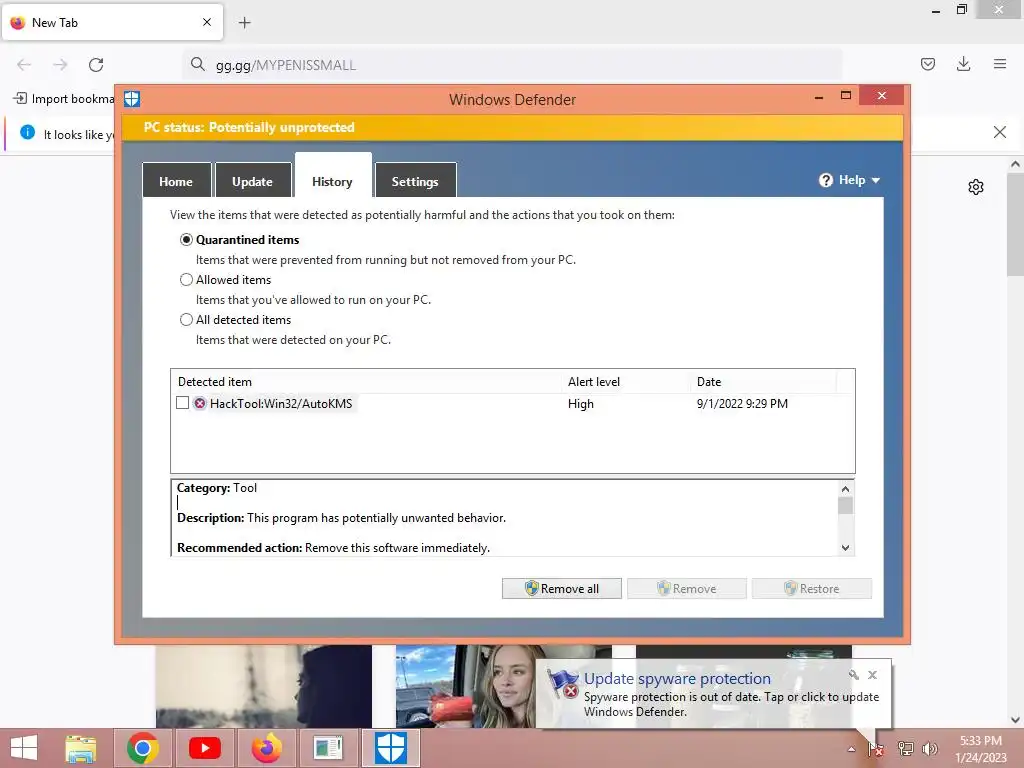This screenshot has height=768, width=1024.
Task: Click Update spyware protection notification title
Action: pos(677,679)
